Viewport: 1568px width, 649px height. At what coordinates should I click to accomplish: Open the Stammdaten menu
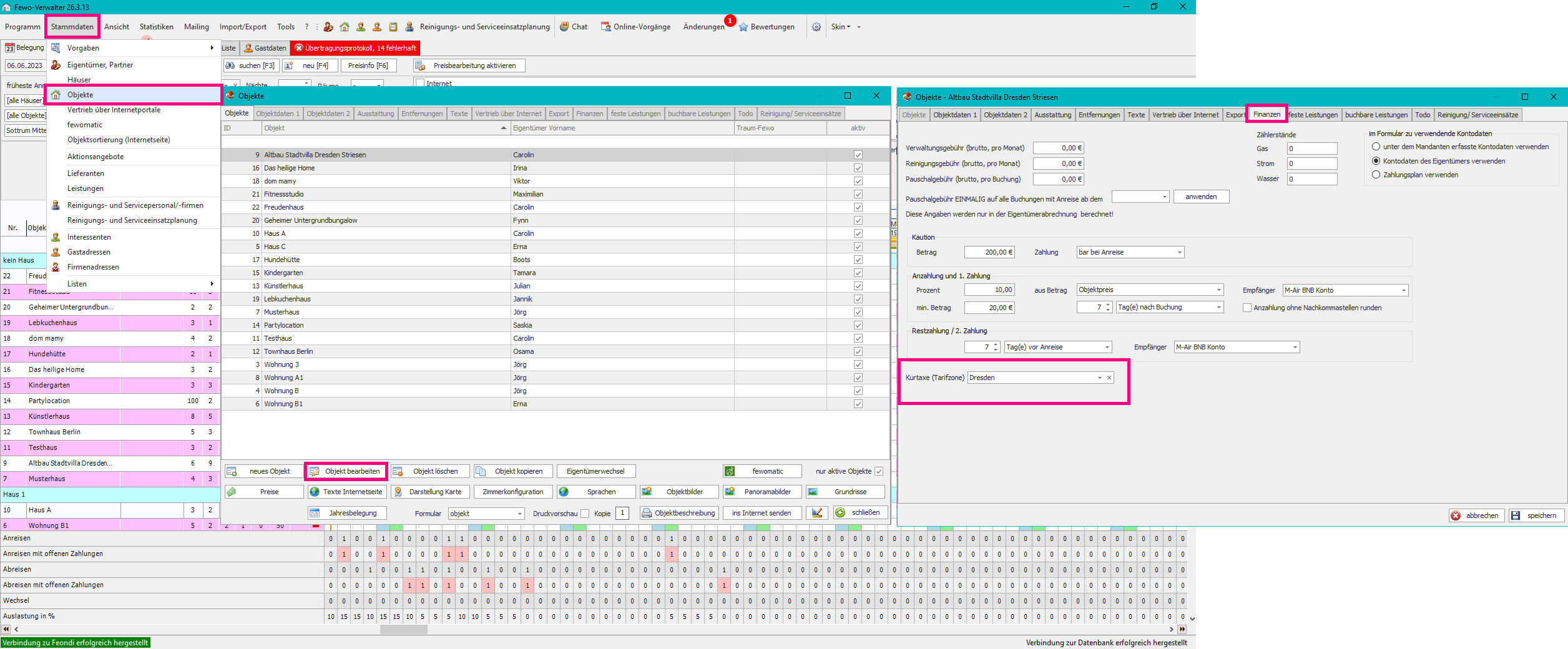click(x=72, y=27)
